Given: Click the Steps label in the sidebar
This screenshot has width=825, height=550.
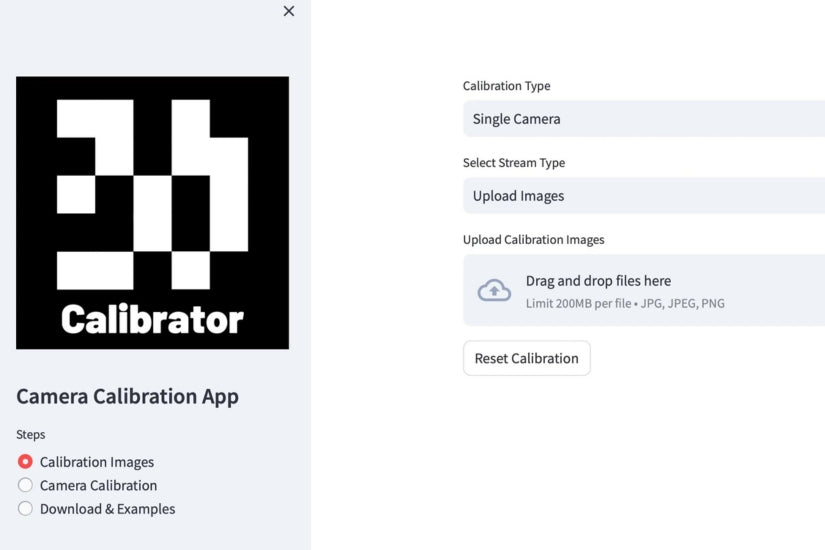Looking at the screenshot, I should point(30,435).
